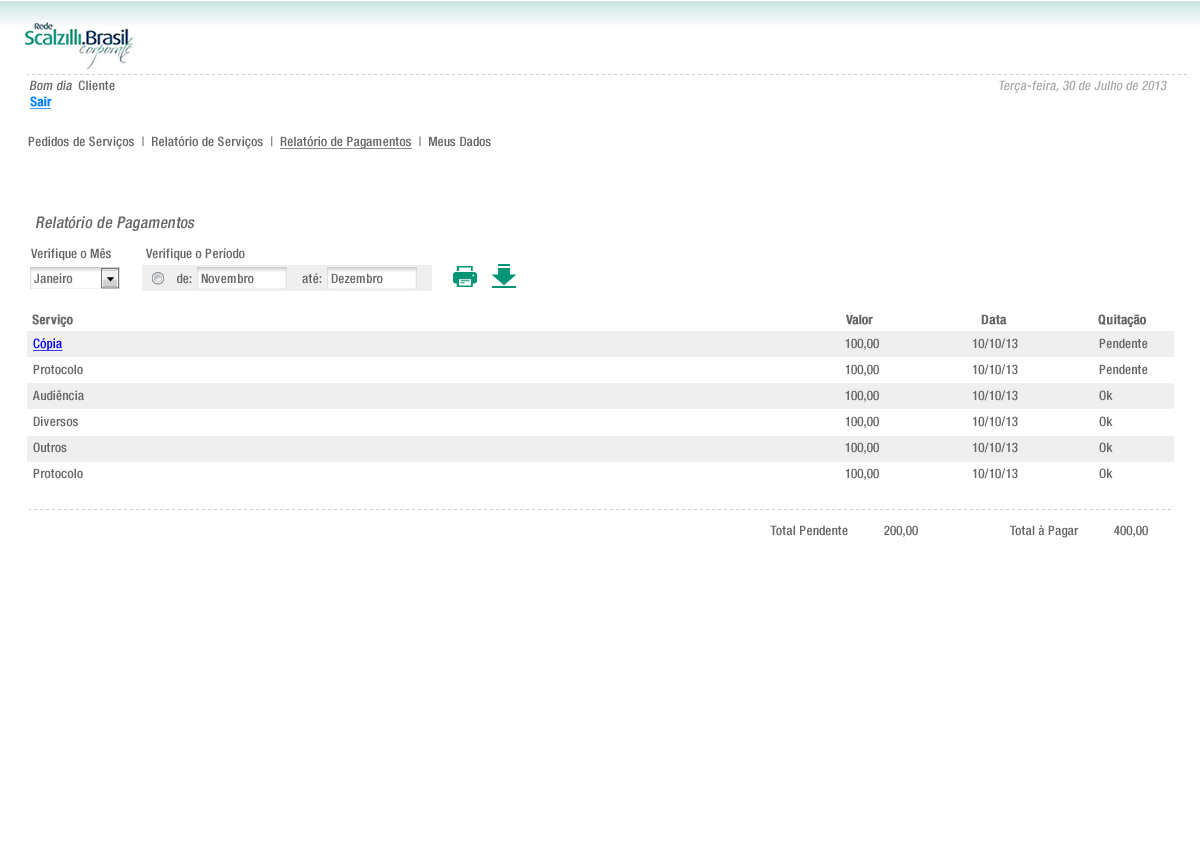Click the Valor column header
Screen dimensions: 1200x862
[859, 320]
